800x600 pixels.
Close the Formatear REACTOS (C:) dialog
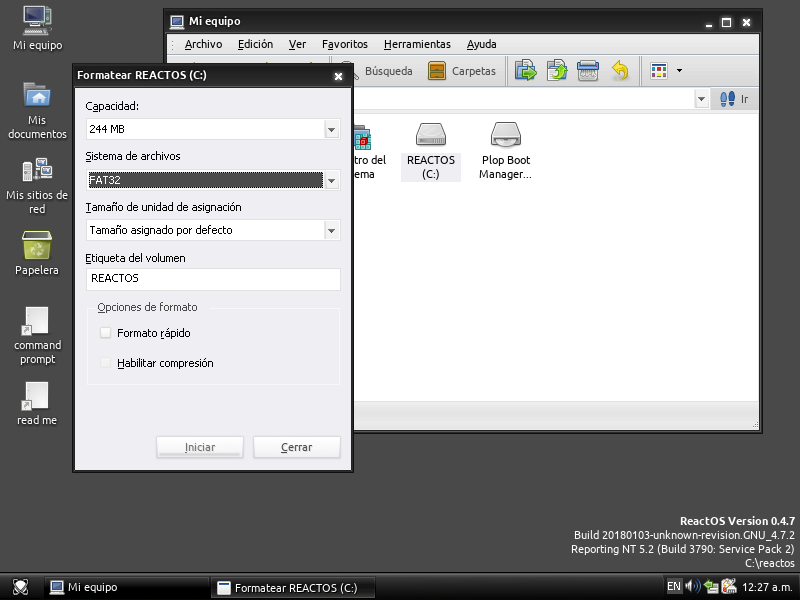pyautogui.click(x=338, y=76)
